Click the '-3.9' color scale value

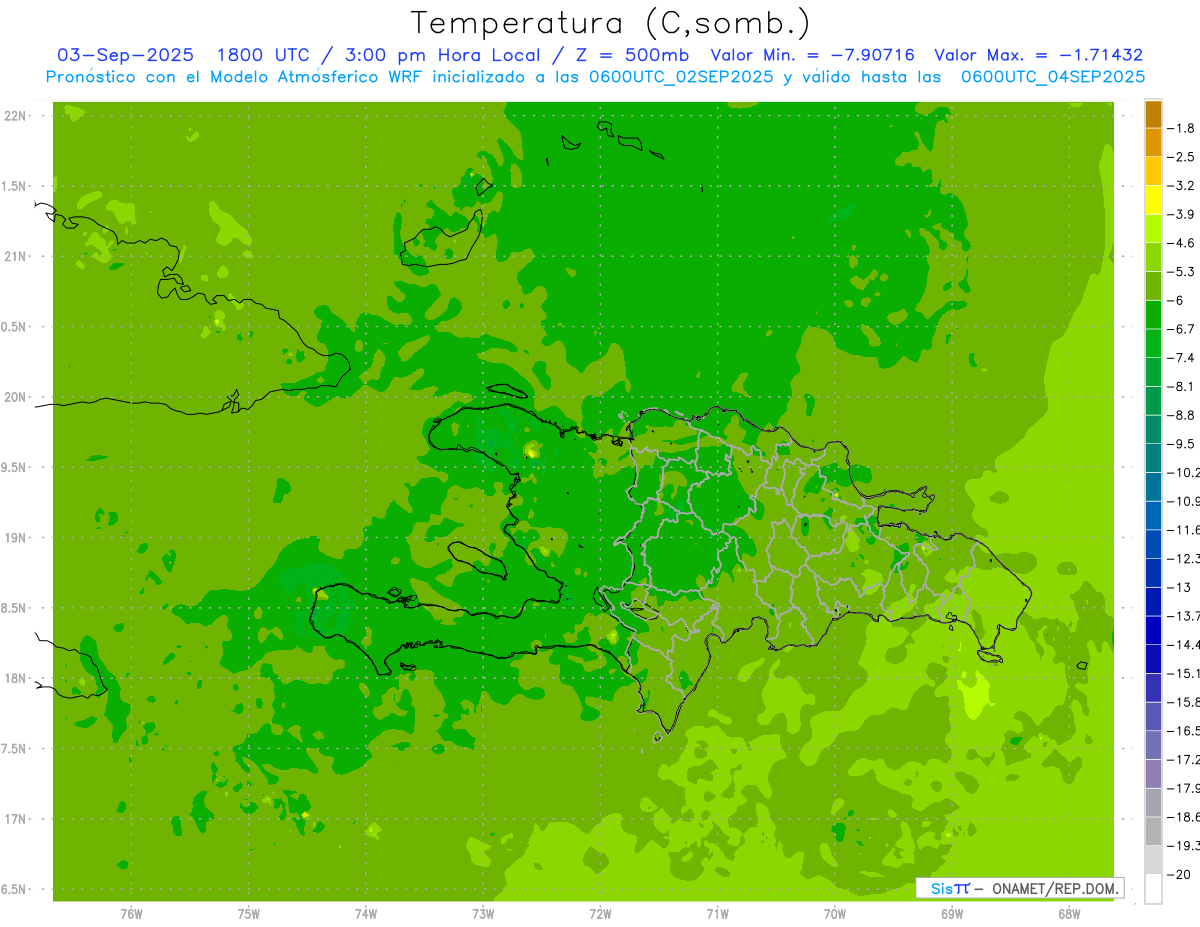click(x=1182, y=214)
